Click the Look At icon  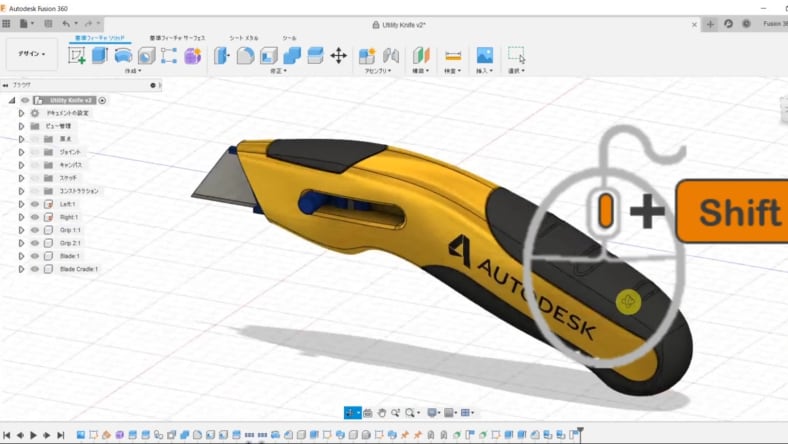coord(367,413)
